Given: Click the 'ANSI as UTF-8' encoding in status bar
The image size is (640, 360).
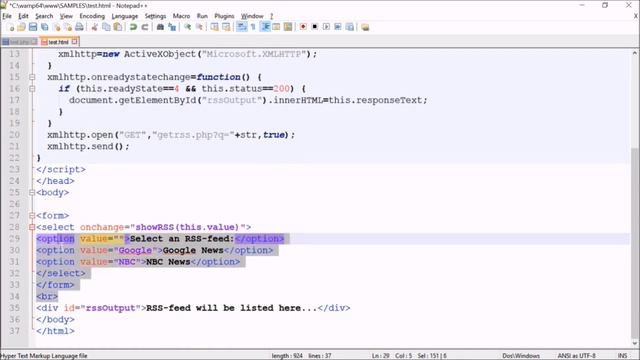Looking at the screenshot, I should 576,356.
